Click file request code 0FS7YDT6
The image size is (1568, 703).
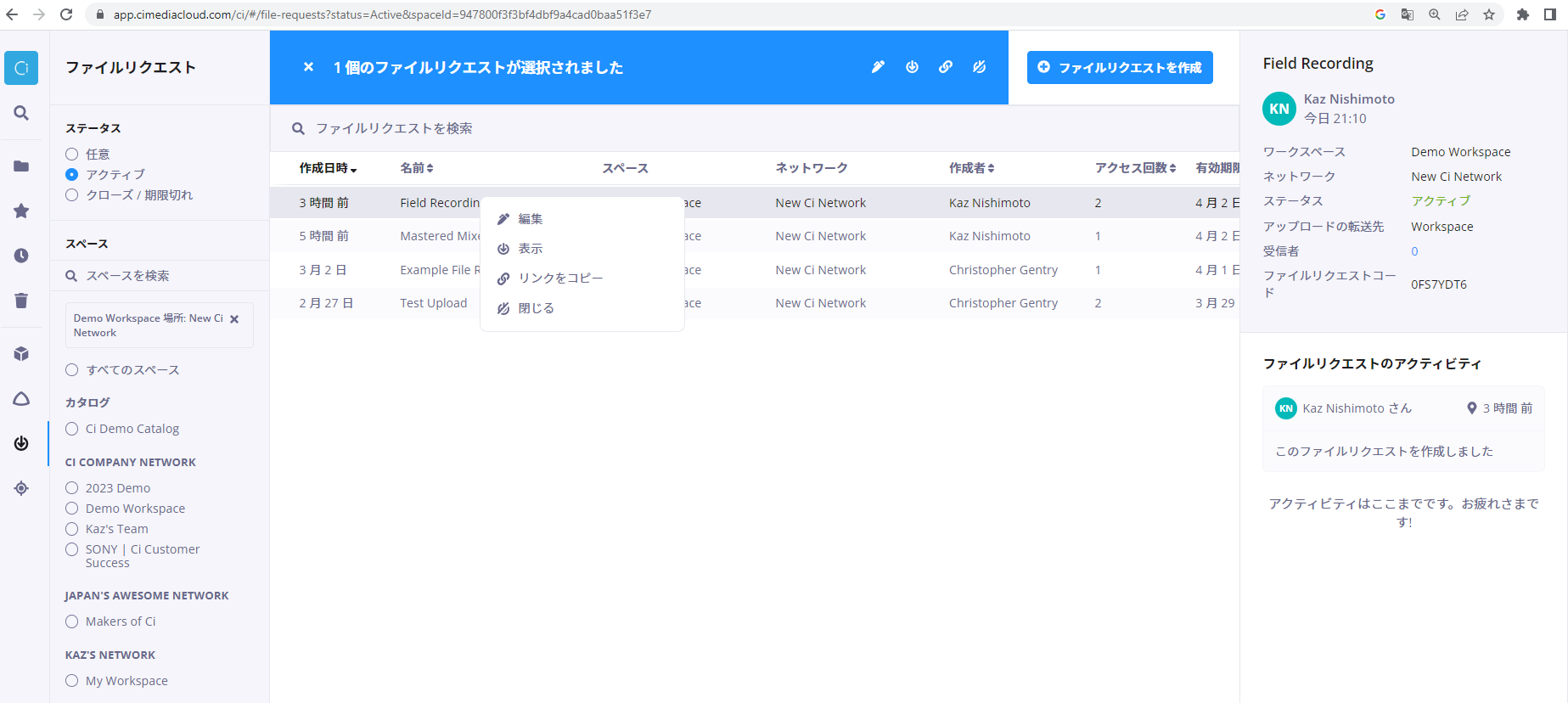1439,284
